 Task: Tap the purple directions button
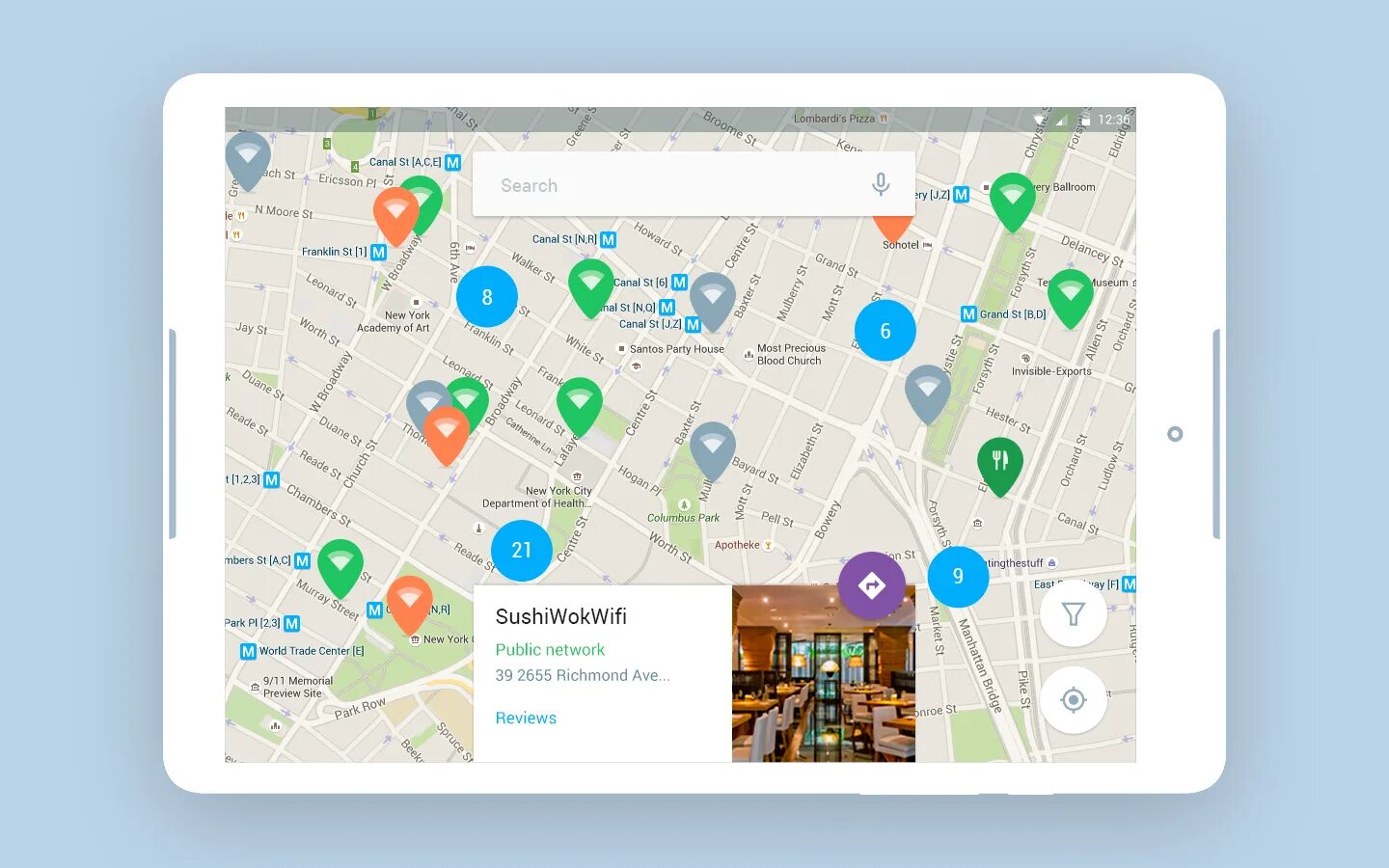pos(872,585)
